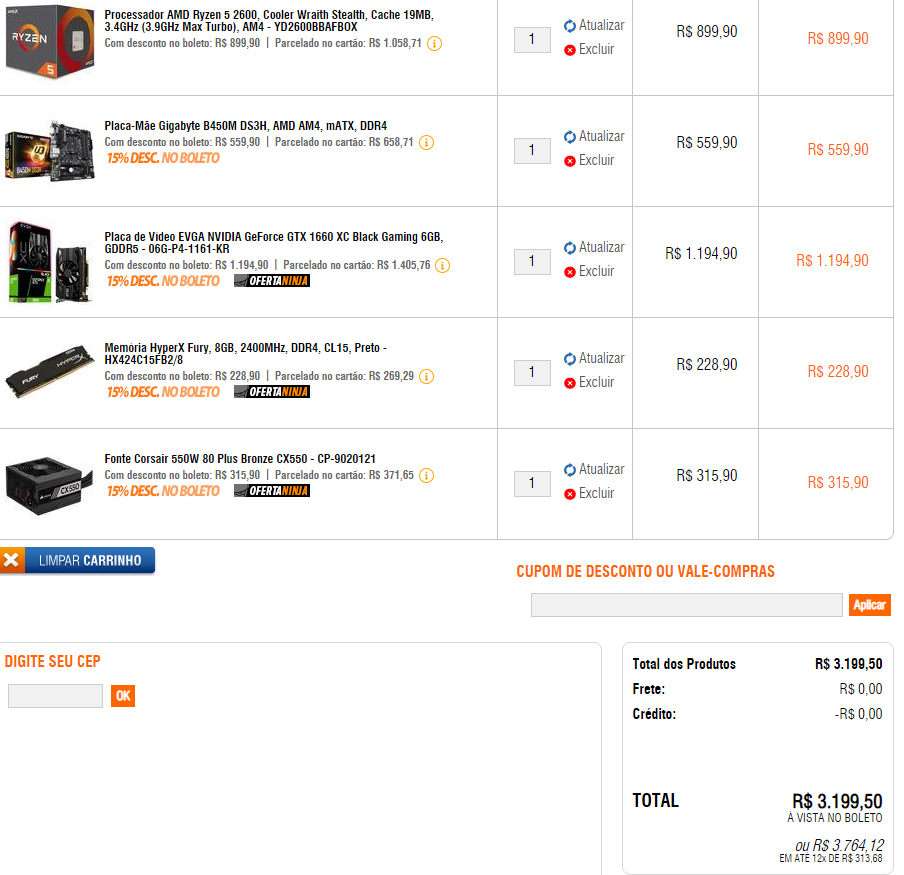Image resolution: width=904 pixels, height=875 pixels.
Task: Open EVGA GeForce GTX 1660 product title
Action: pos(274,243)
